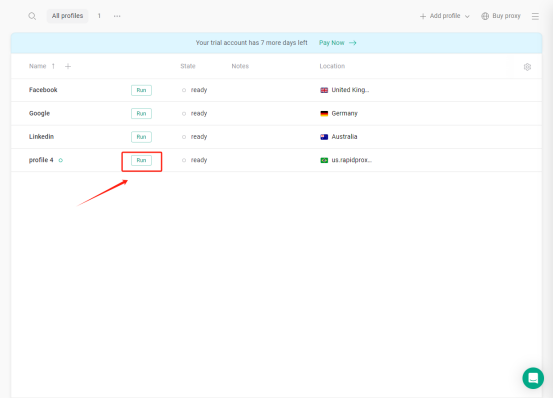Open the Facebook profile name
This screenshot has width=554, height=398.
pos(43,90)
